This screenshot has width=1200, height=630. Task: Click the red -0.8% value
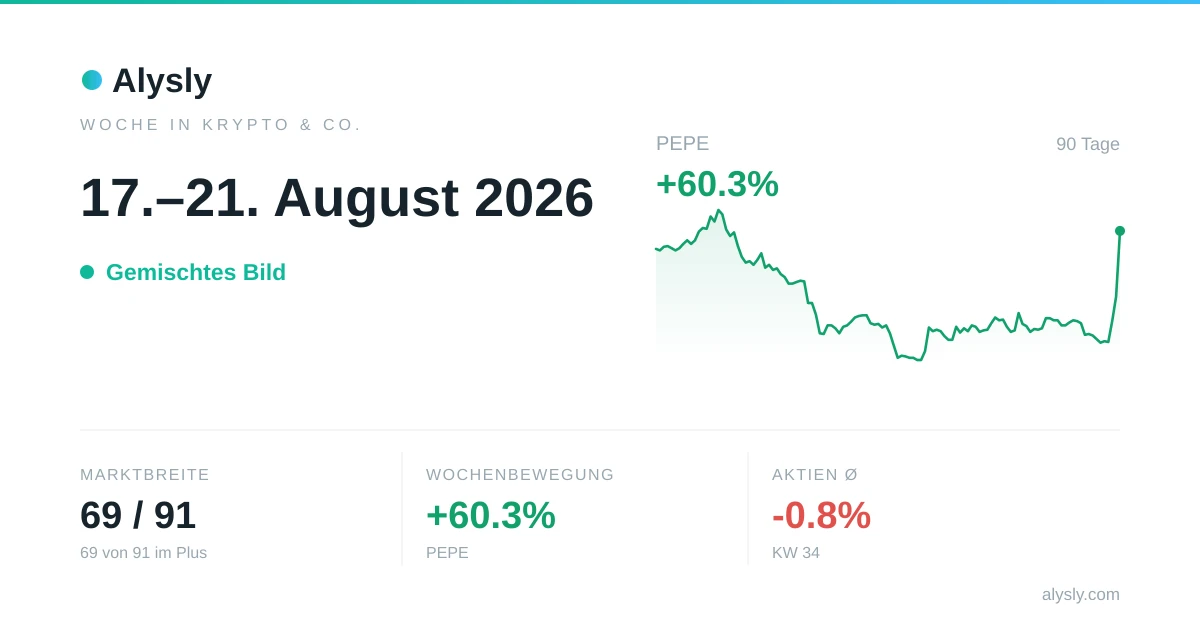821,515
